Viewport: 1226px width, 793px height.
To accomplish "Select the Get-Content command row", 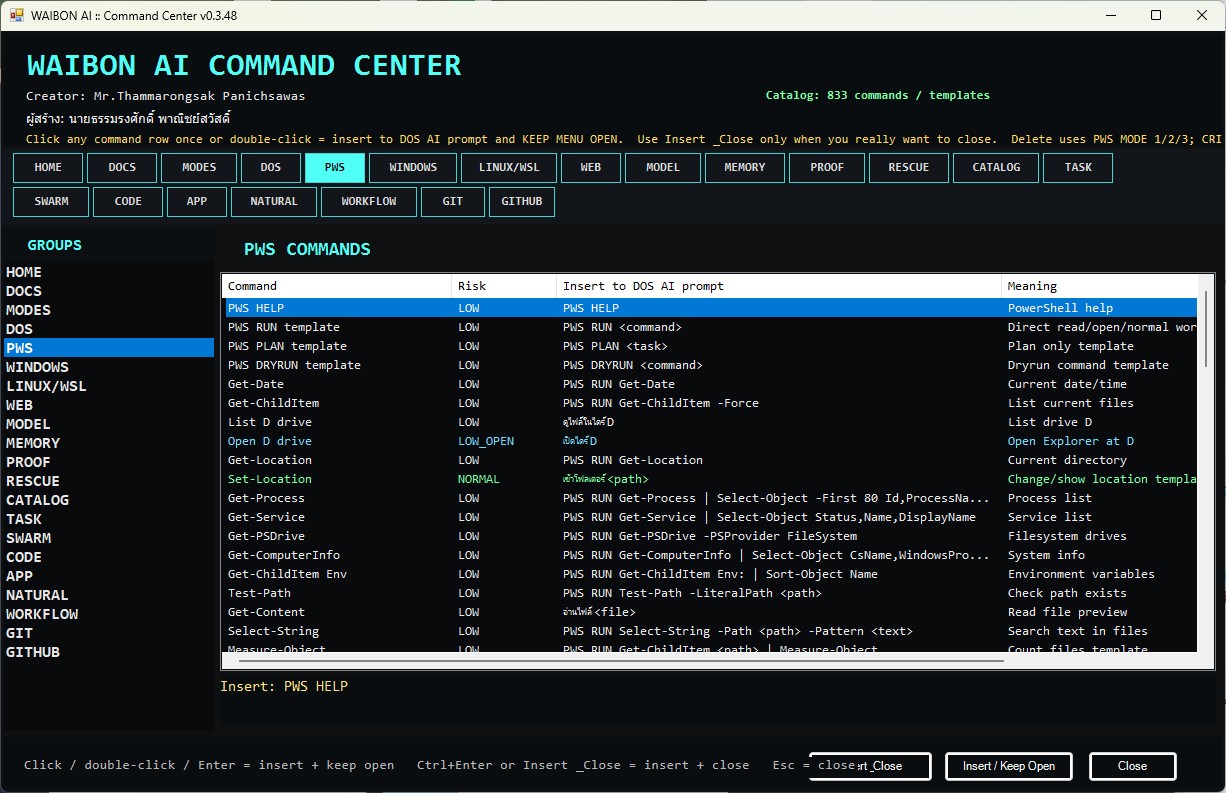I will [x=710, y=612].
